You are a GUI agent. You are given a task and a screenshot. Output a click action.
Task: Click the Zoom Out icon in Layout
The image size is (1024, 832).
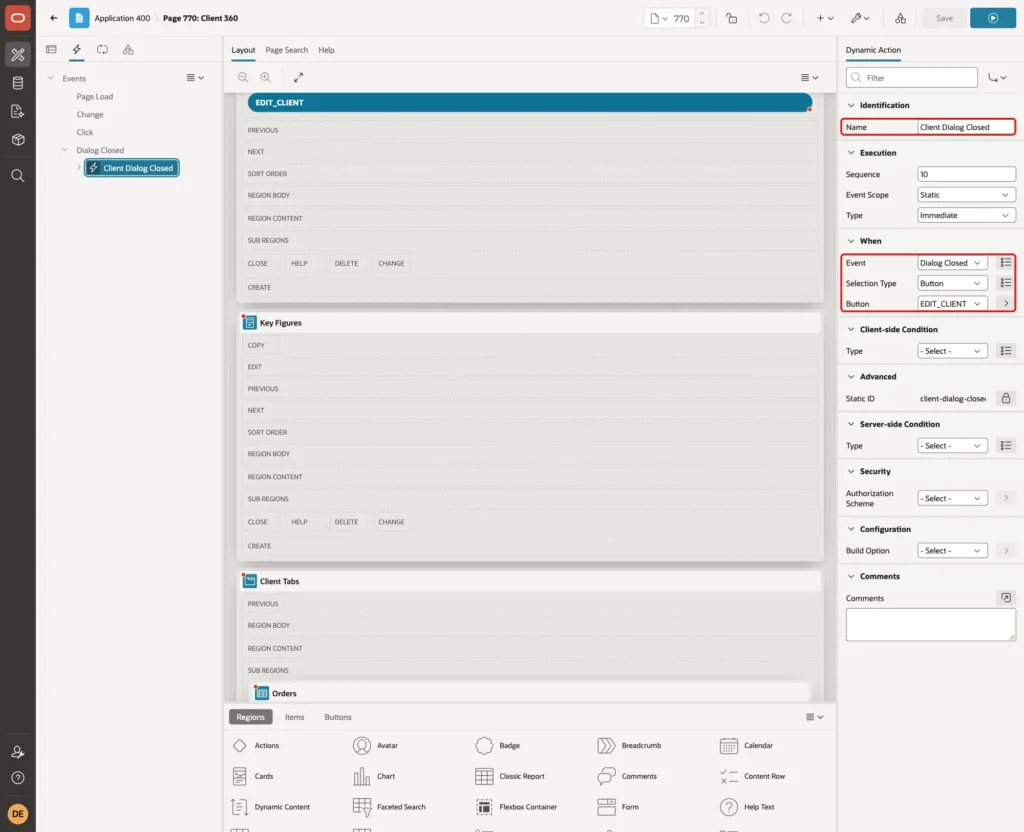(243, 77)
